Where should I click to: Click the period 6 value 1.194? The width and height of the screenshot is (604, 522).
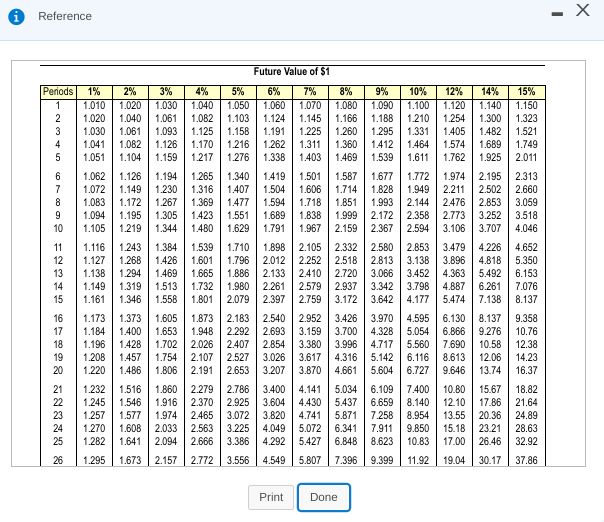[x=166, y=176]
